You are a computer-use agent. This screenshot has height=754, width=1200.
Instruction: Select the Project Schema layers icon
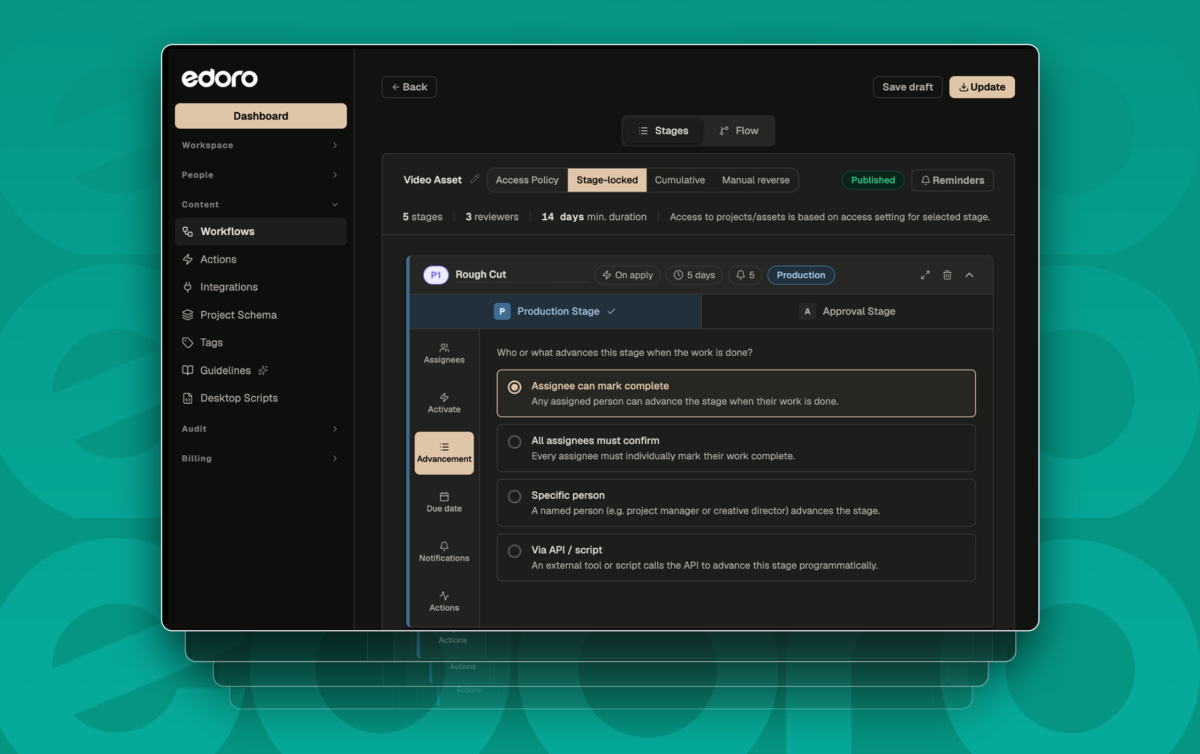point(187,315)
